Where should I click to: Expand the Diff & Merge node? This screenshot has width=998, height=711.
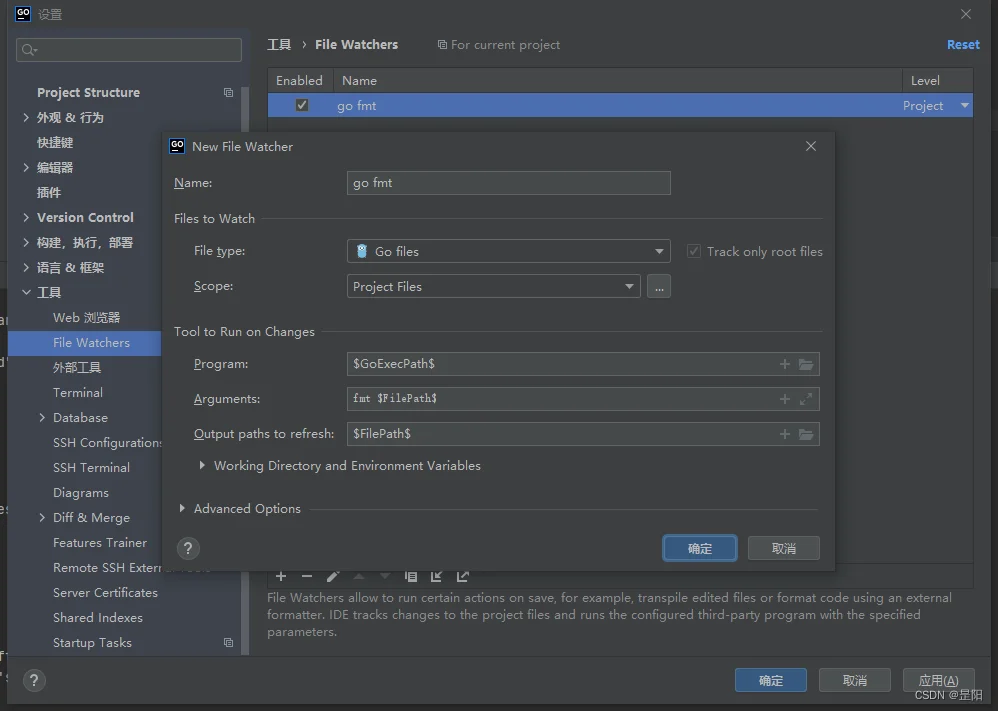point(42,517)
